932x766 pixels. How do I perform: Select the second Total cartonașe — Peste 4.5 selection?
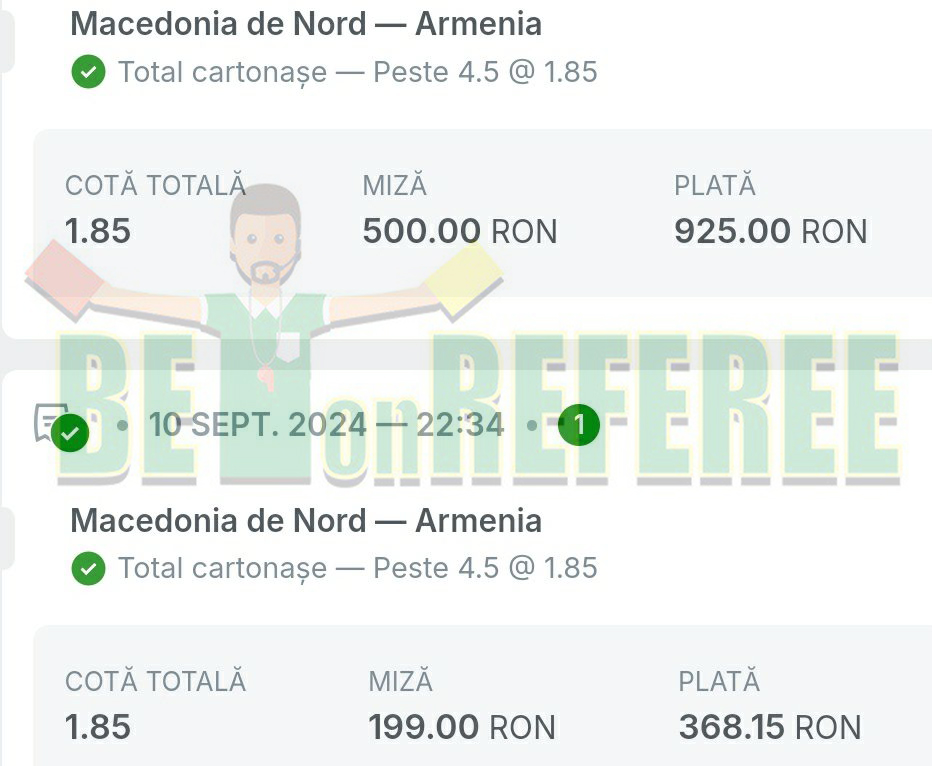point(357,569)
